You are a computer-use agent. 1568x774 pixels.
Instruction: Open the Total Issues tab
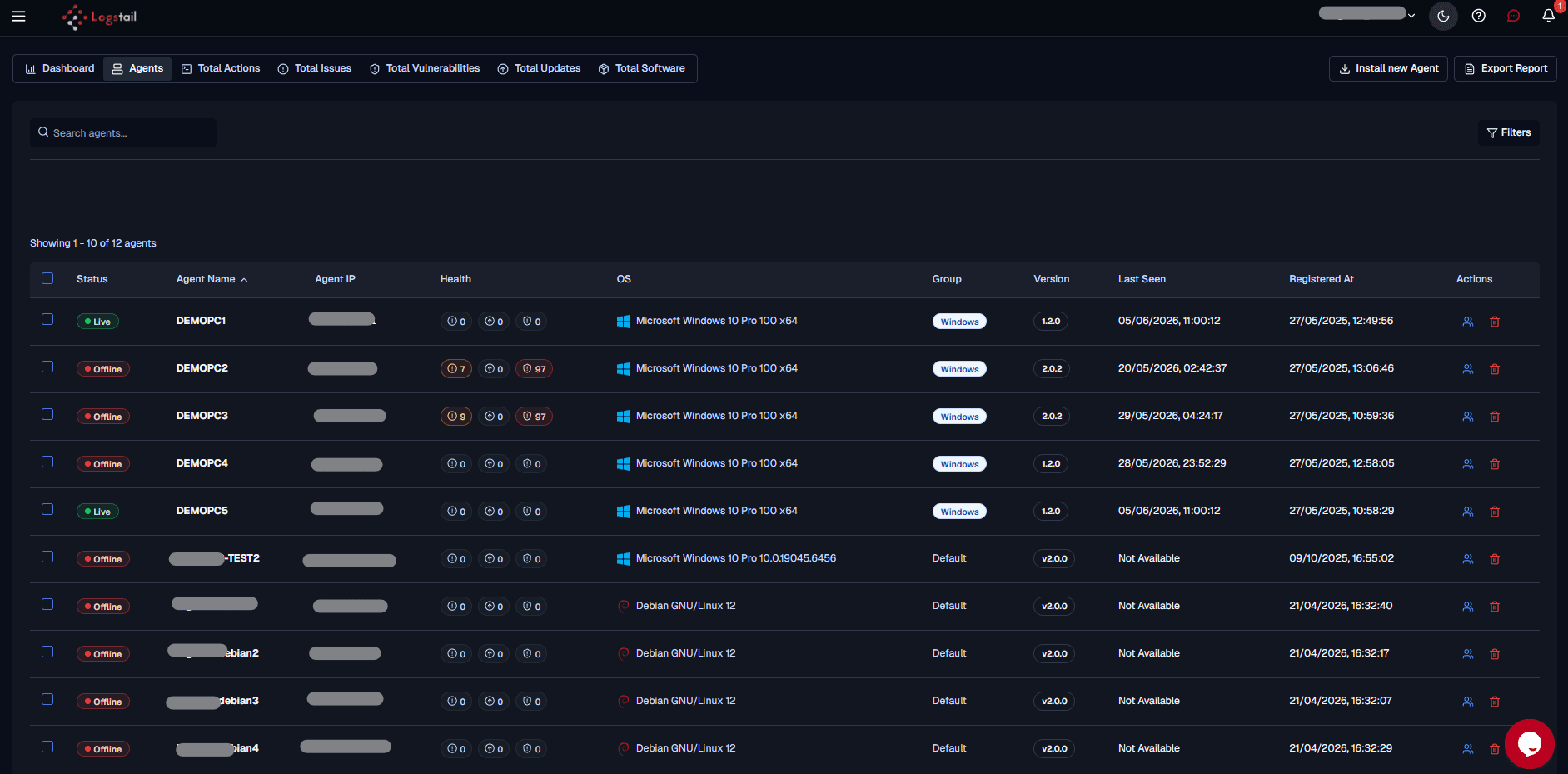[315, 68]
